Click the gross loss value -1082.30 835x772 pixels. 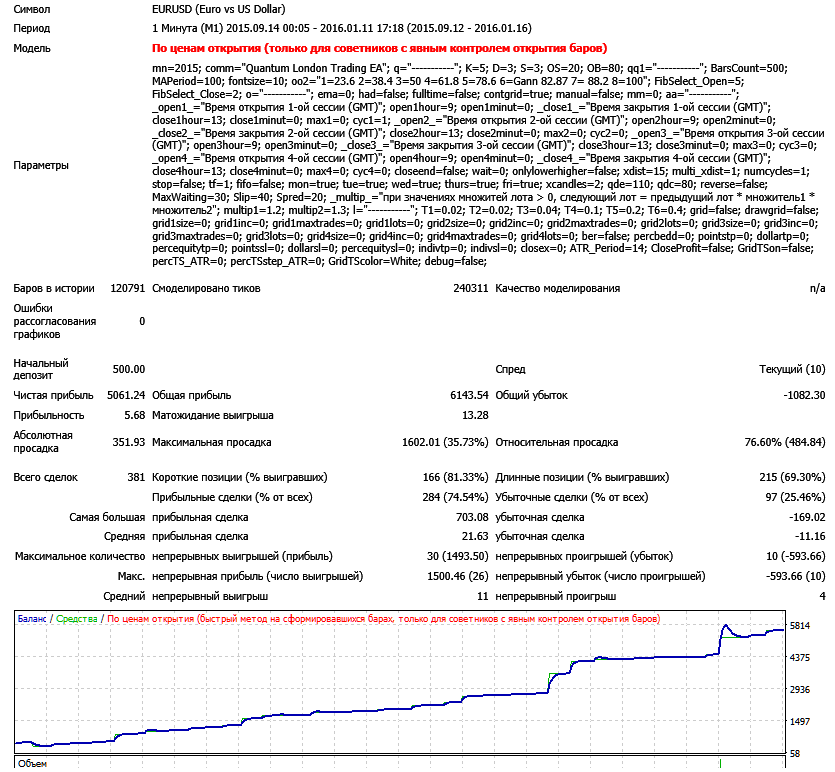pyautogui.click(x=804, y=396)
